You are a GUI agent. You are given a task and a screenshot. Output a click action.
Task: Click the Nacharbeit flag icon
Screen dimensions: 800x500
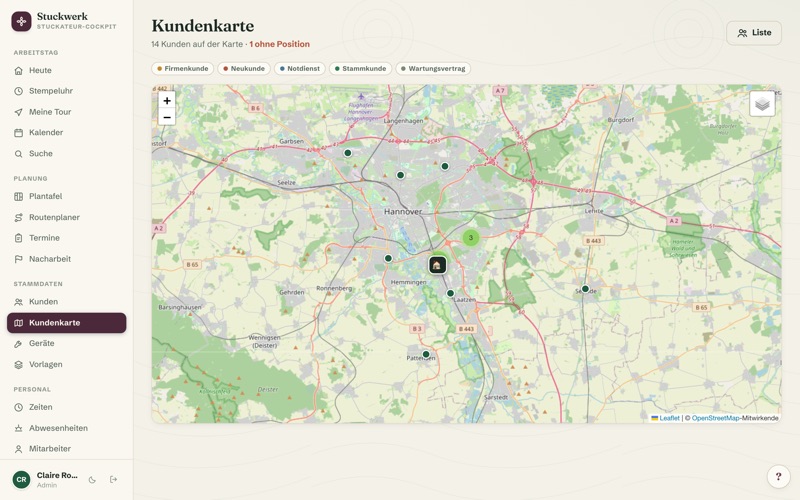click(18, 259)
